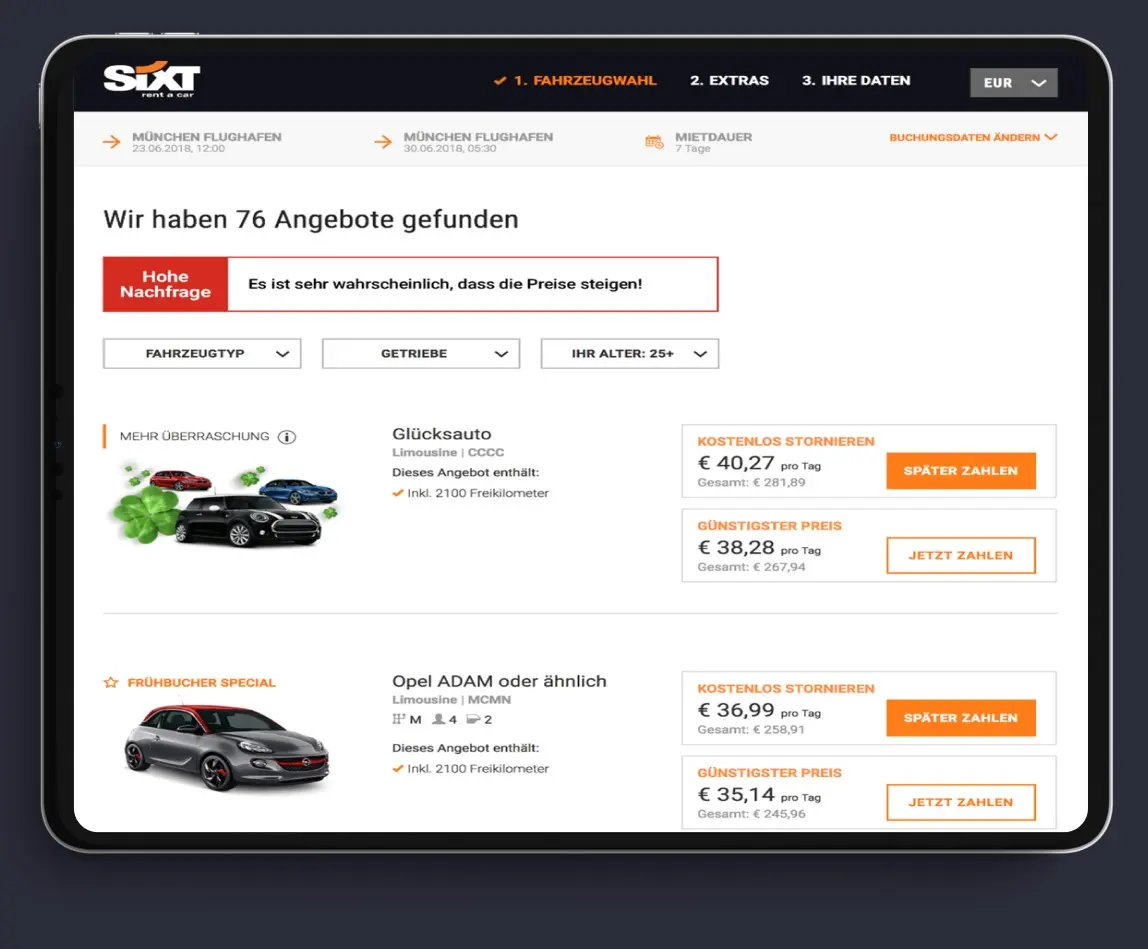Click the Frühbucher Special label
This screenshot has height=949, width=1148.
pos(201,682)
